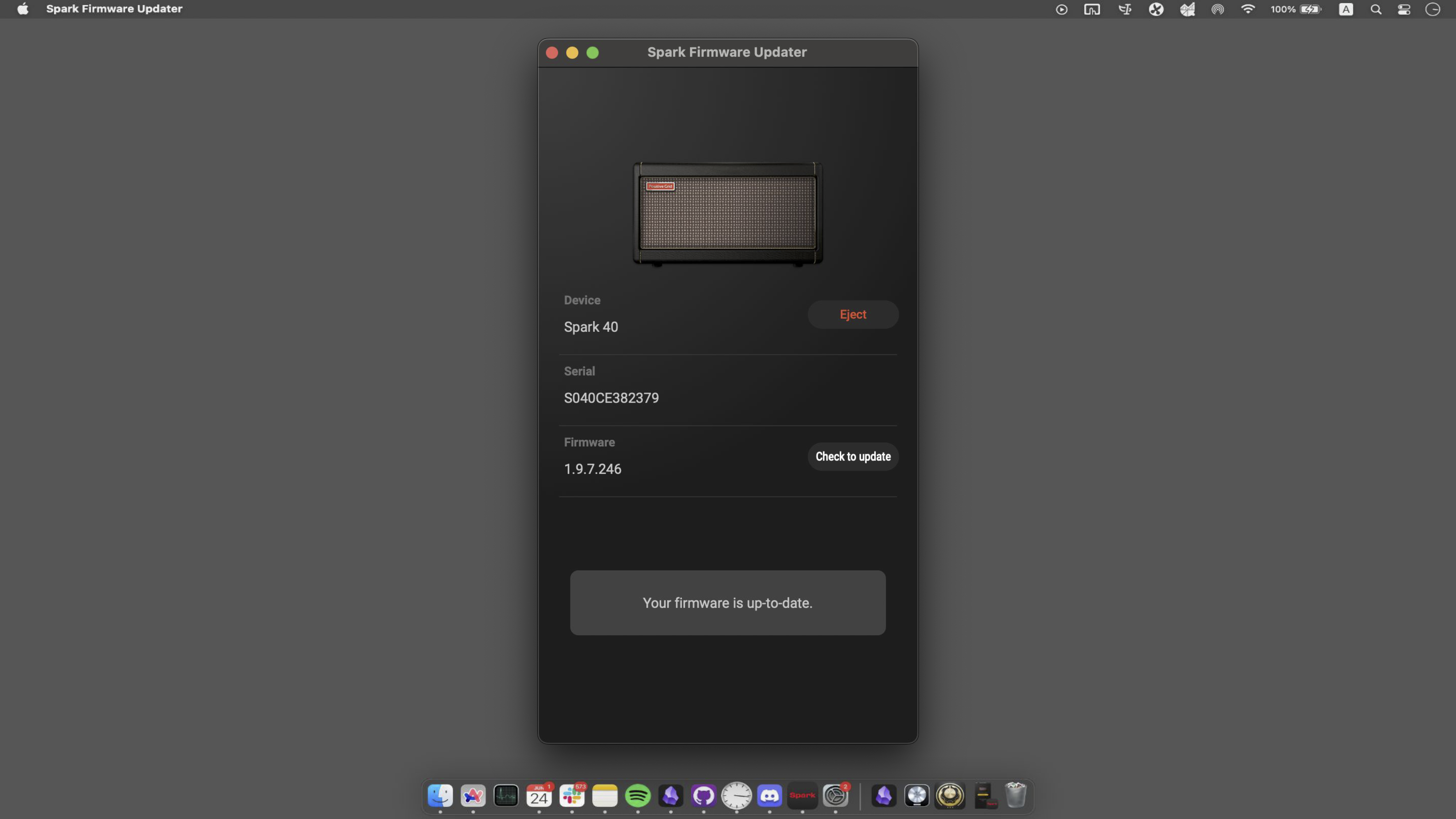Open the running Obsidian Dock icon
Viewport: 1456px width, 819px height.
pos(671,796)
